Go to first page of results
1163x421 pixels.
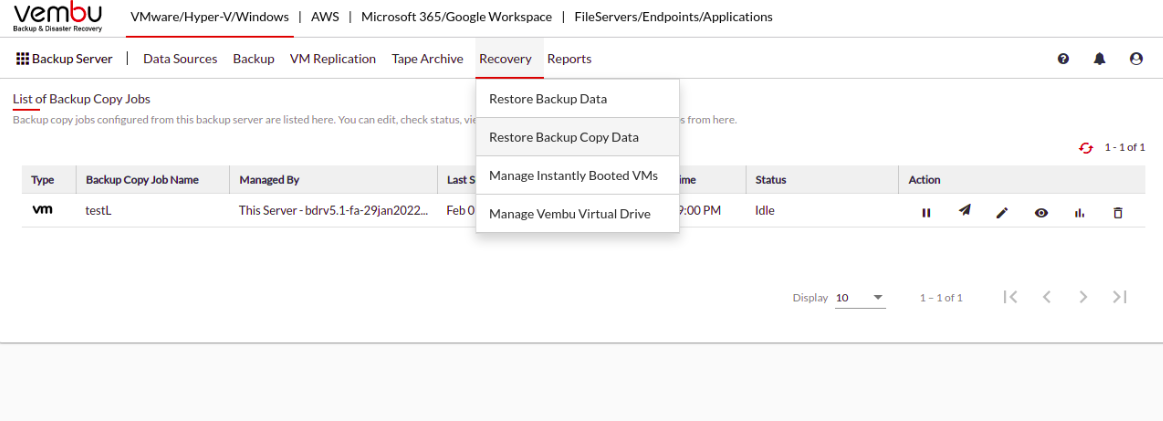coord(1010,296)
